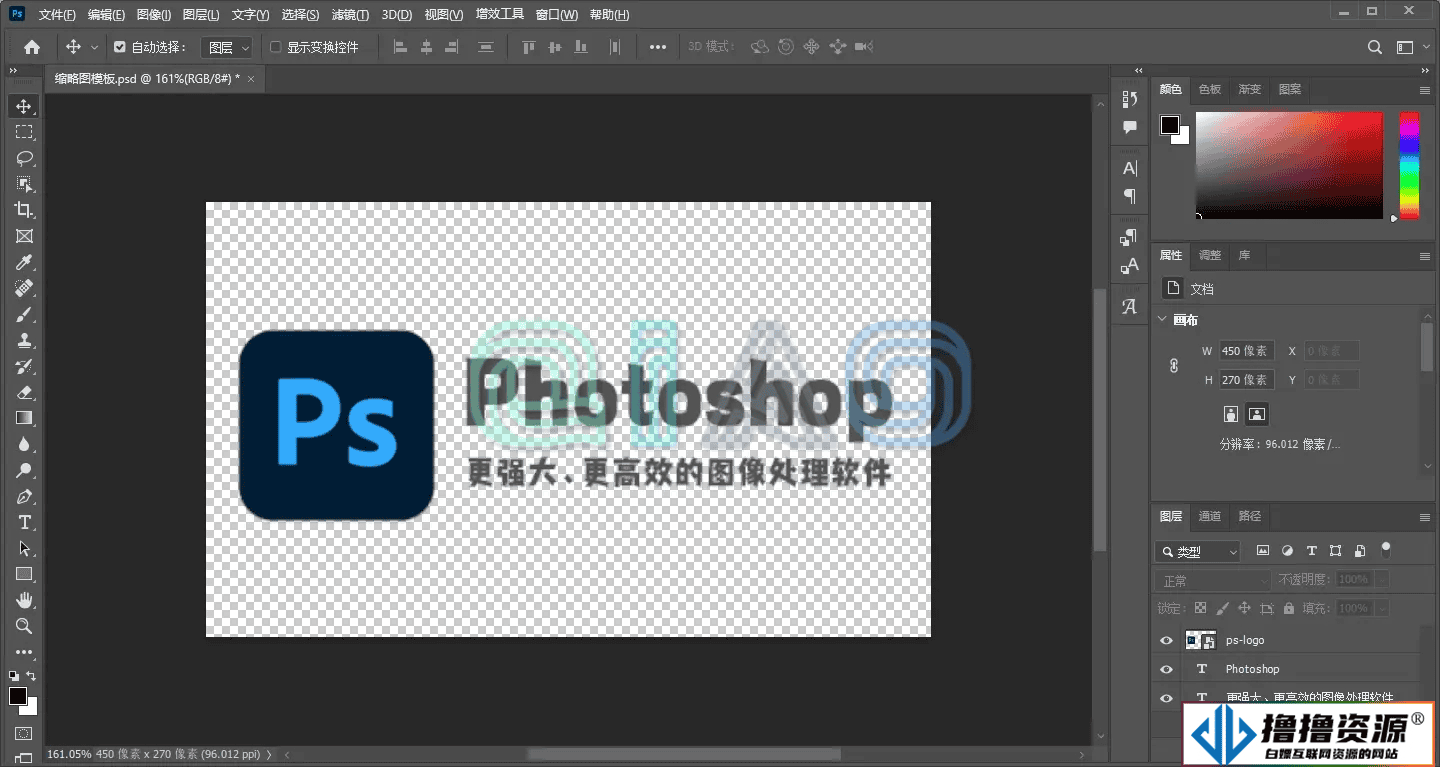Hide the ps-logo layer
Screen dimensions: 1440x767
coord(1166,640)
